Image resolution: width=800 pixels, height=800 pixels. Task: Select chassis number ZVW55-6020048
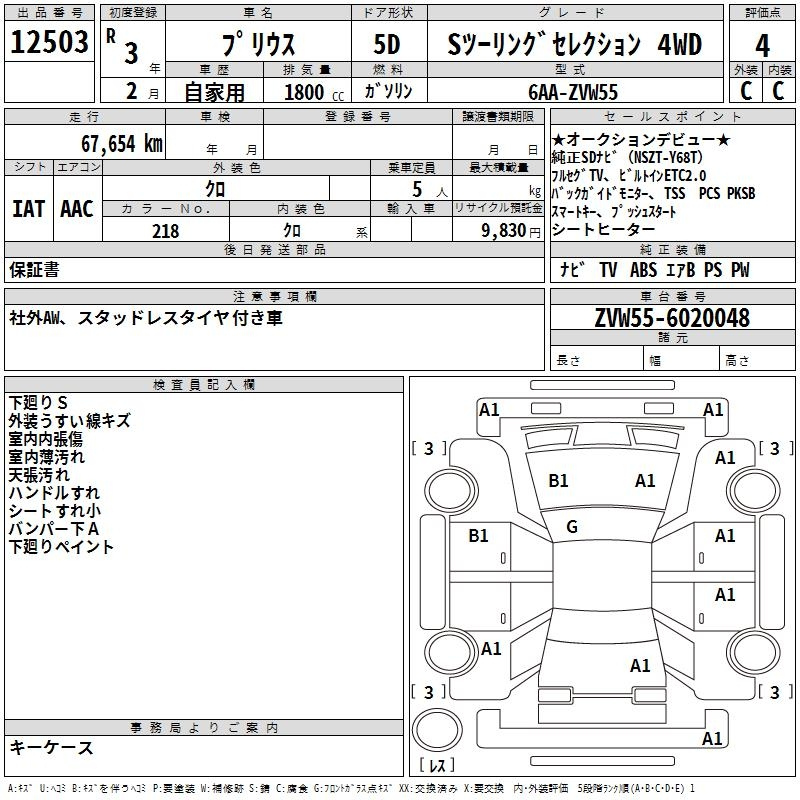pyautogui.click(x=671, y=318)
